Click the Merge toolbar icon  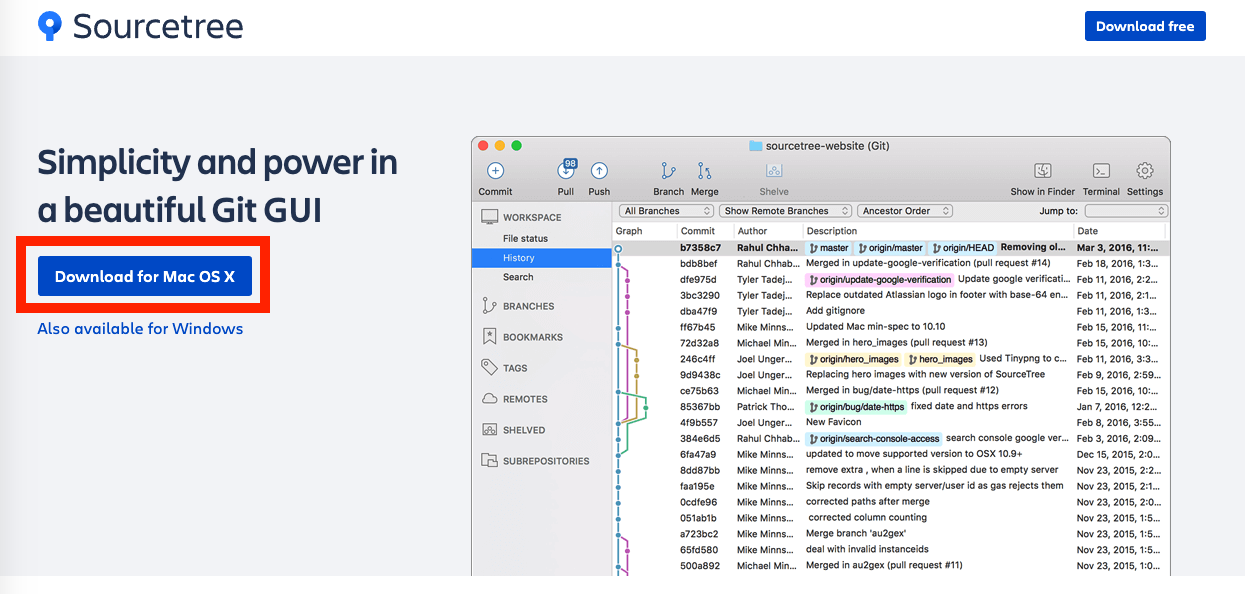coord(704,171)
